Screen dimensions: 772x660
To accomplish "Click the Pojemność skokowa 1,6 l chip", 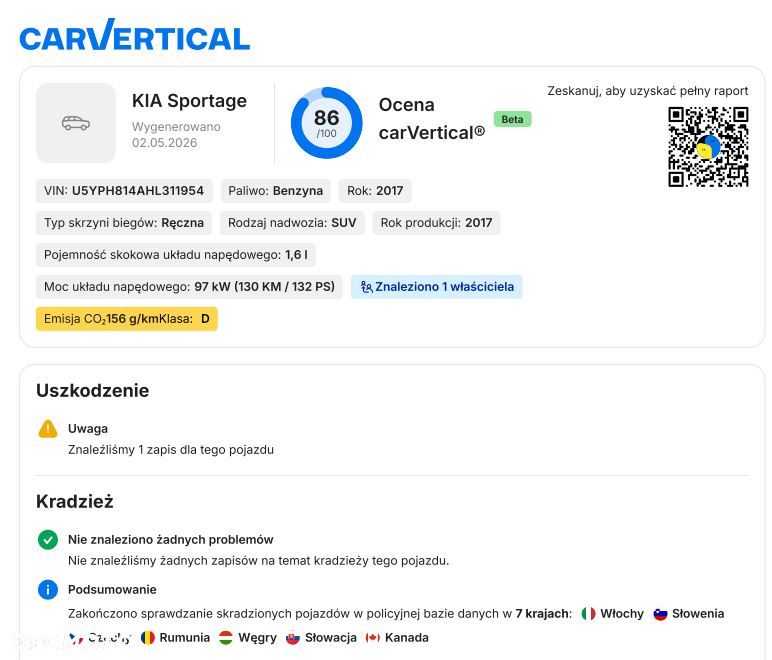I will coord(176,255).
